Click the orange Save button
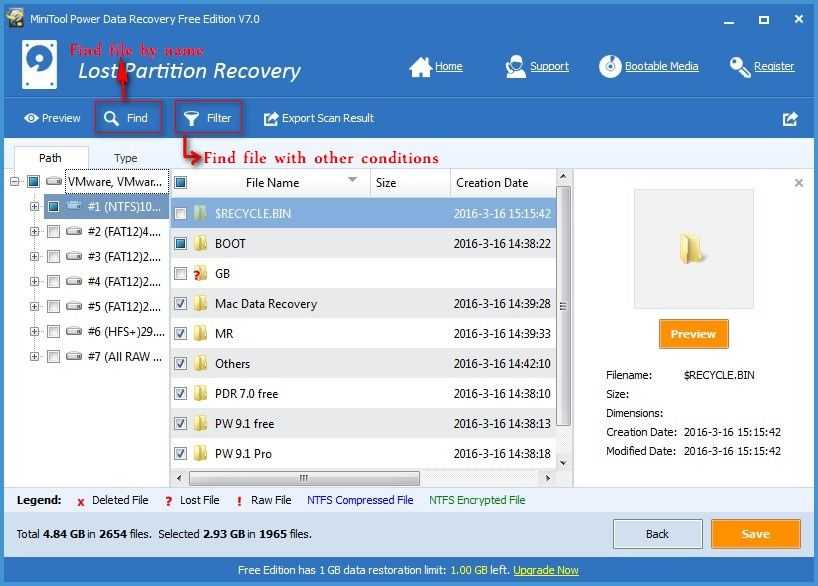 coord(755,534)
